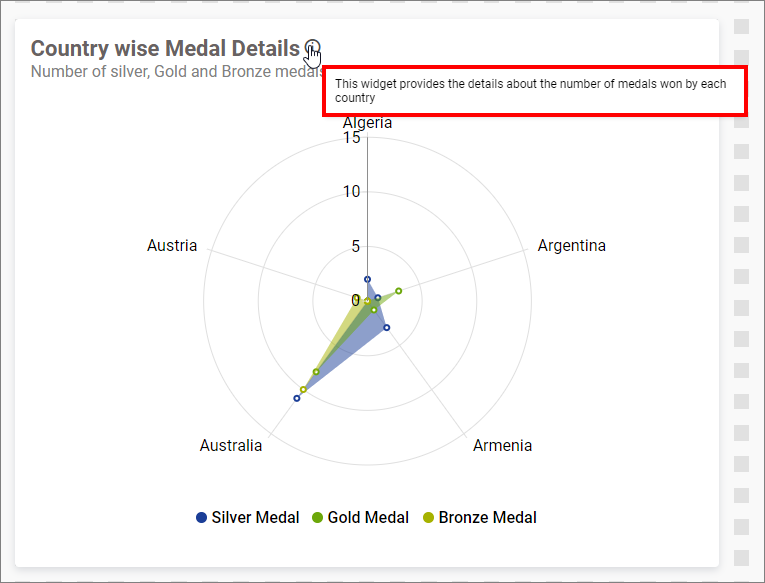Click the yellow-green Bronze Medal legend dot
The height and width of the screenshot is (583, 765).
(x=429, y=518)
